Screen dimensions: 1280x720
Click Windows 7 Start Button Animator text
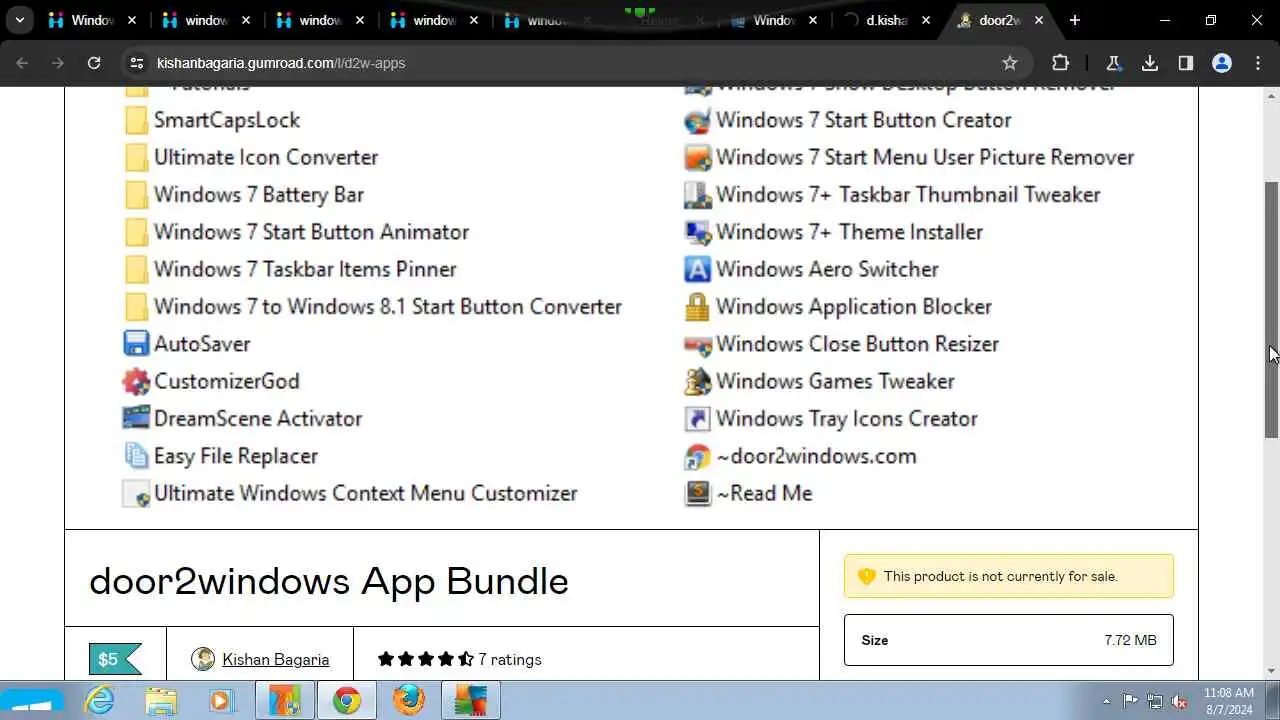point(312,232)
